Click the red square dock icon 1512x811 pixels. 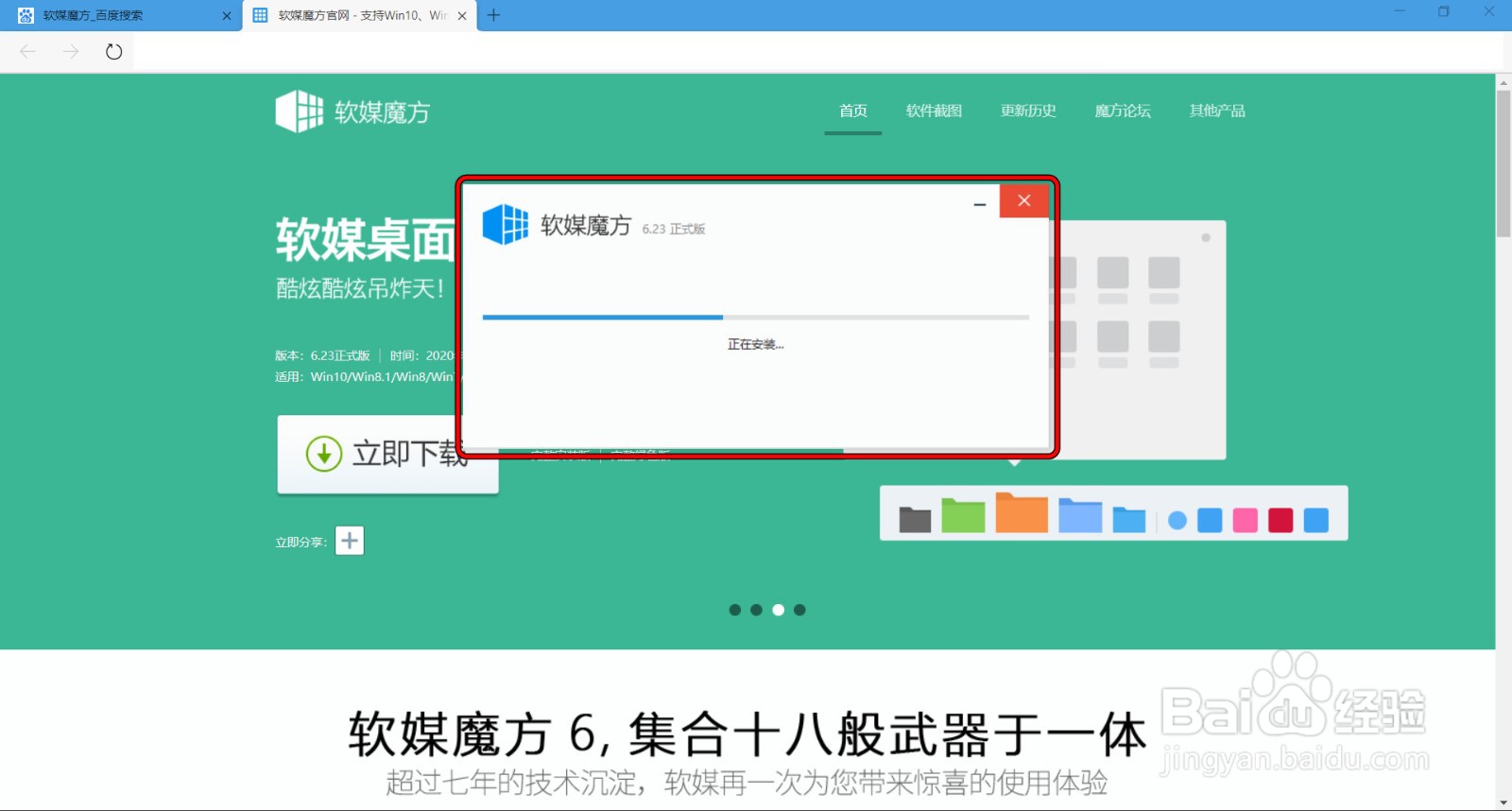1280,520
